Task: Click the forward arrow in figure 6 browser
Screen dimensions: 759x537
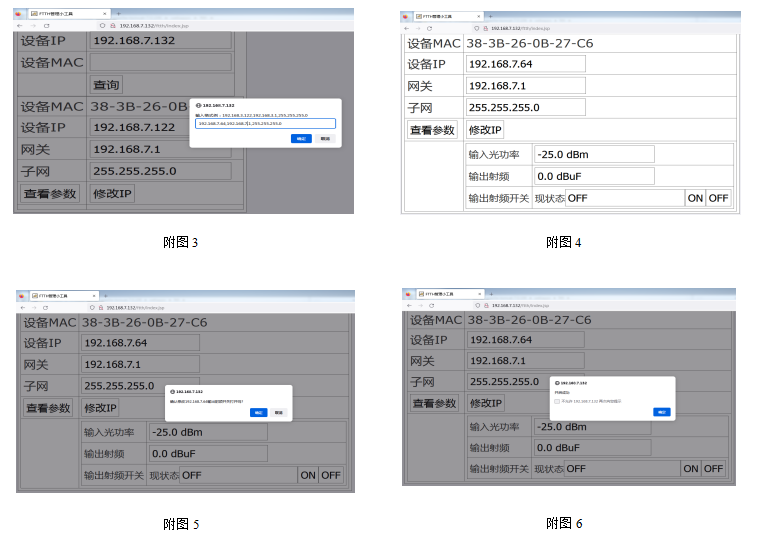Action: click(x=419, y=306)
